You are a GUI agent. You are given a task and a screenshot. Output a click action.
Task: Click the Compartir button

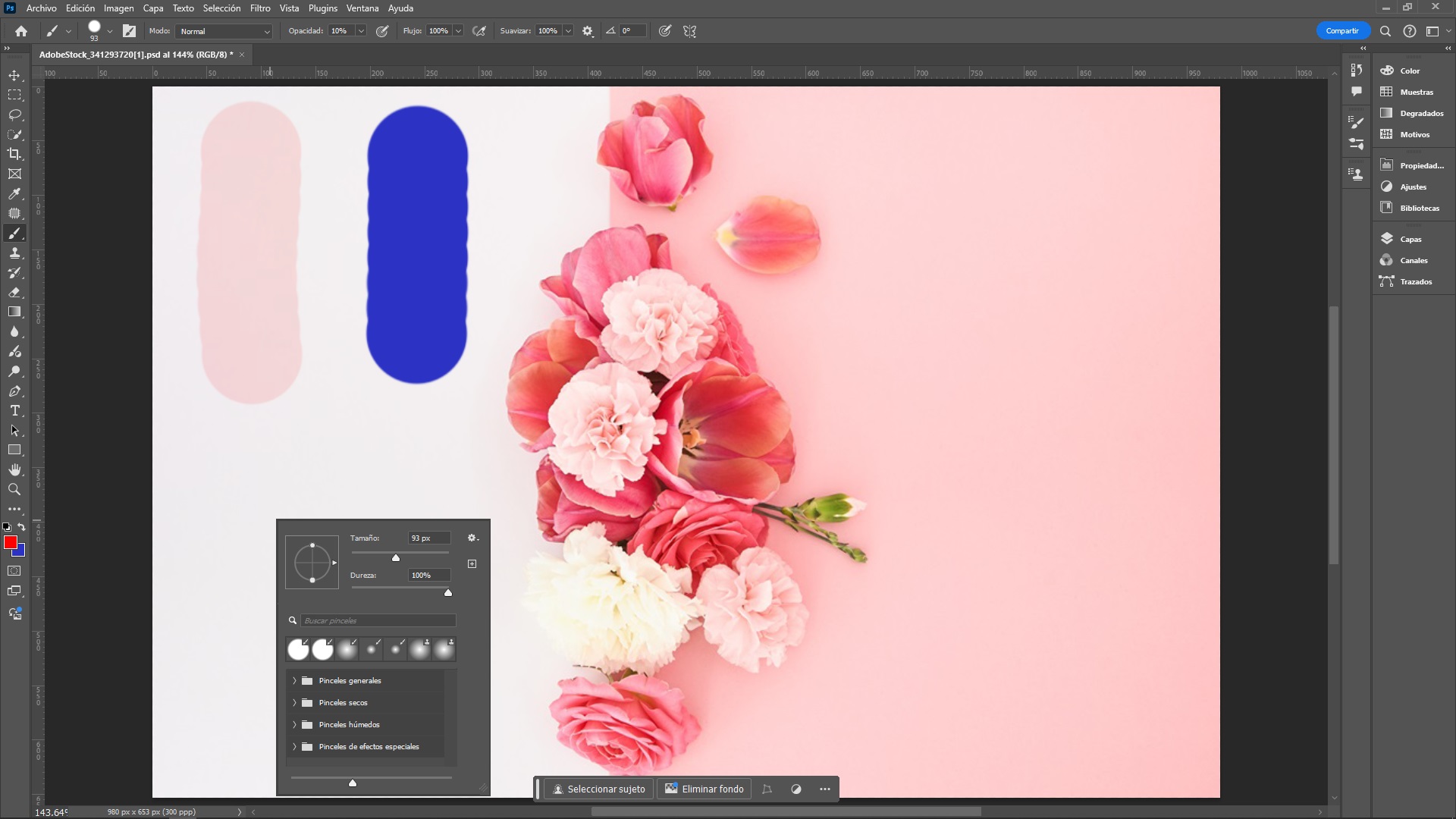point(1342,31)
